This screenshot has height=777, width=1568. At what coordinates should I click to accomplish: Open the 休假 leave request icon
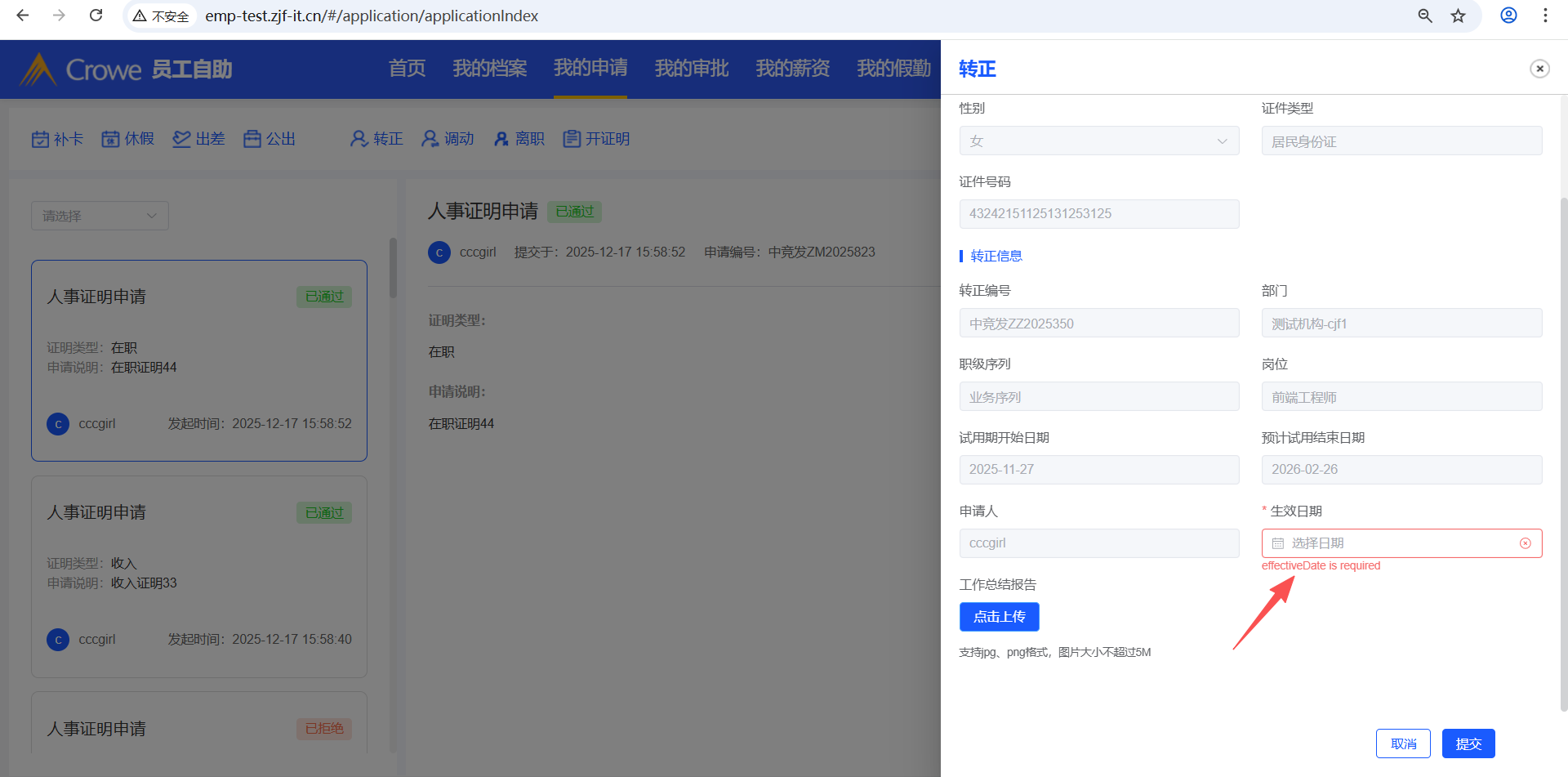coord(110,140)
